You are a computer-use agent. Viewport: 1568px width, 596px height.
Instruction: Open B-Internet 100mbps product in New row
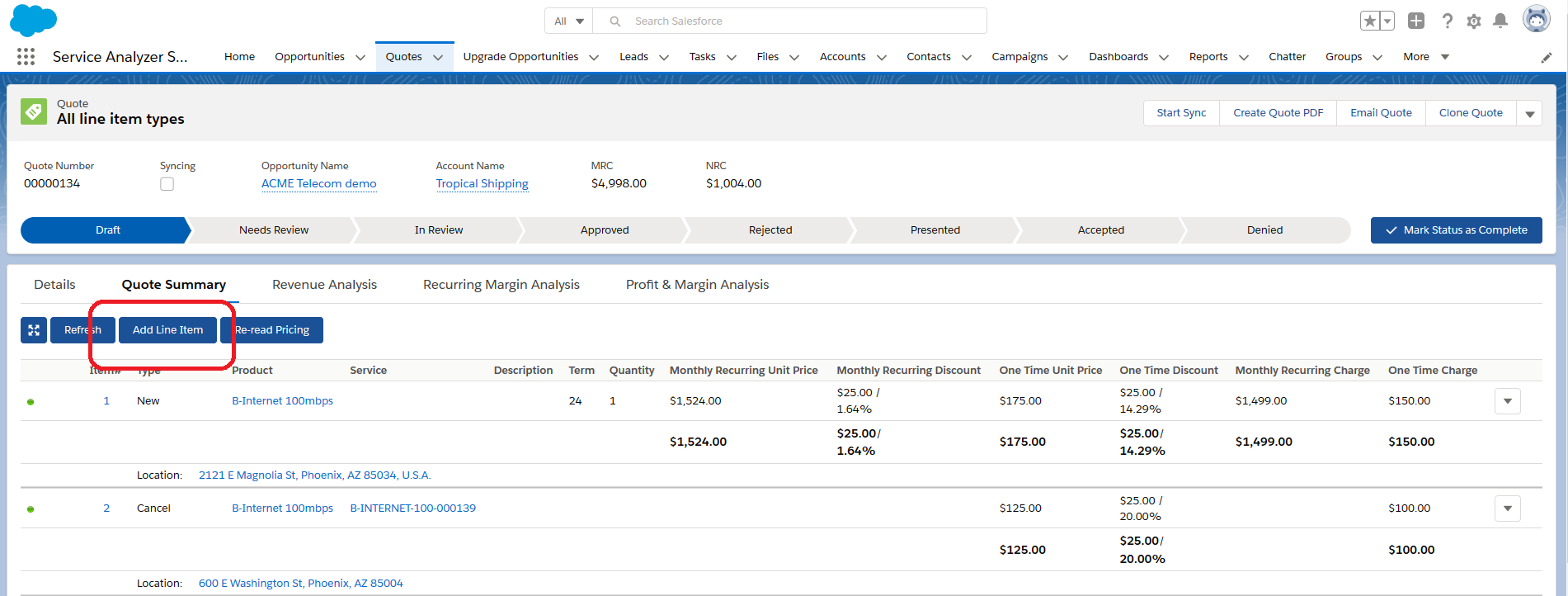282,401
